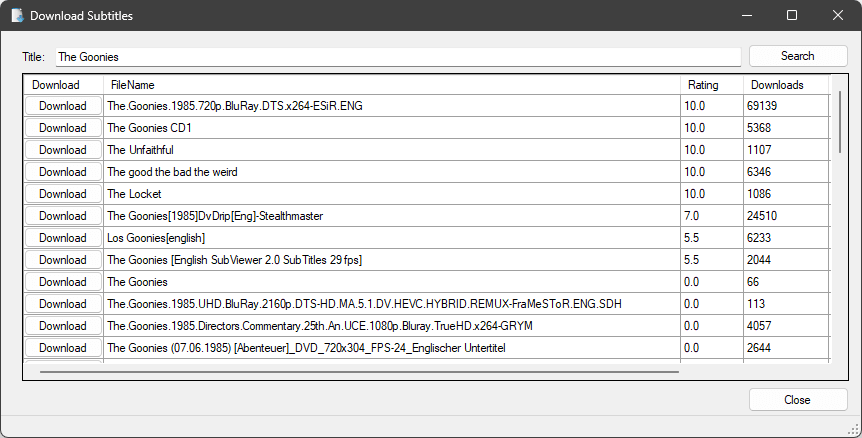Screen dimensions: 862x438
Task: Click downloads count 69139
Action: point(762,106)
